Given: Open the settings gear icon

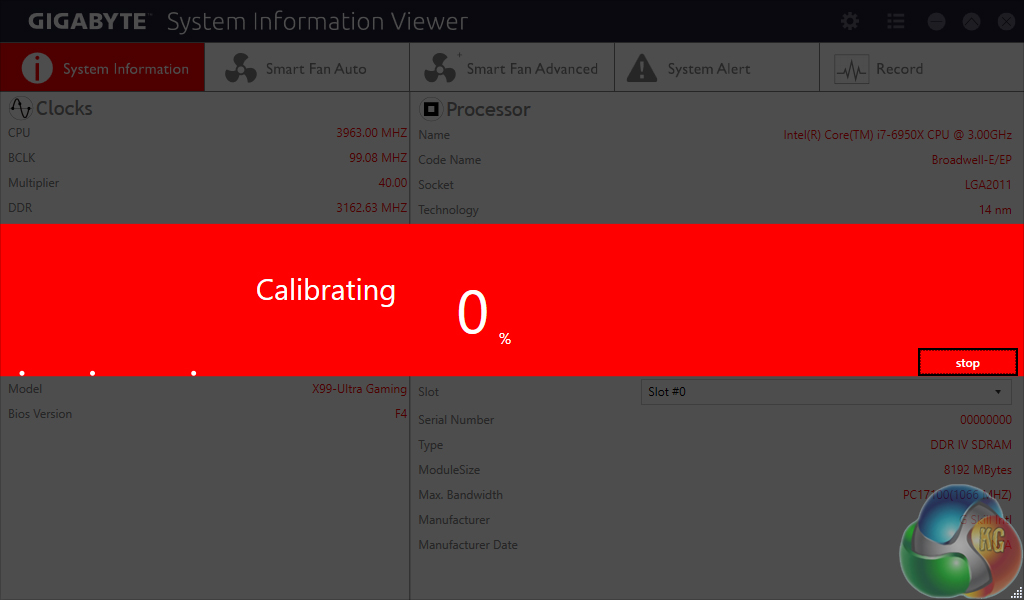Looking at the screenshot, I should click(850, 22).
